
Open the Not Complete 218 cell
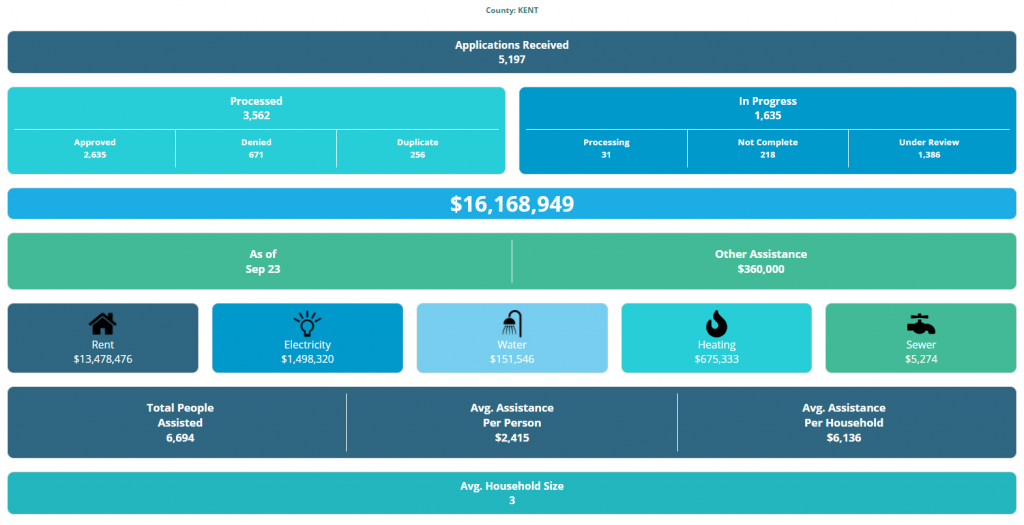tap(768, 149)
